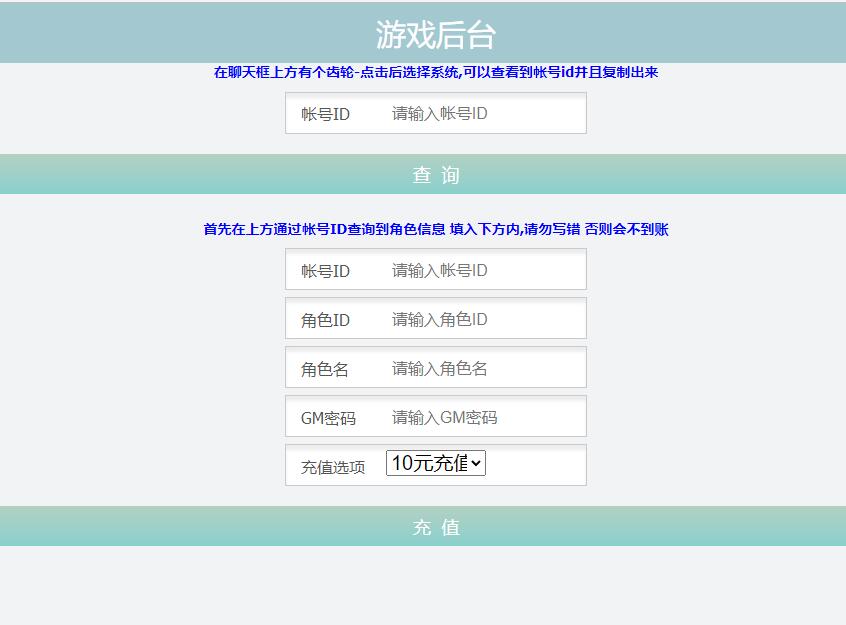Click the GM密码 label text
The height and width of the screenshot is (625, 846).
pos(328,418)
